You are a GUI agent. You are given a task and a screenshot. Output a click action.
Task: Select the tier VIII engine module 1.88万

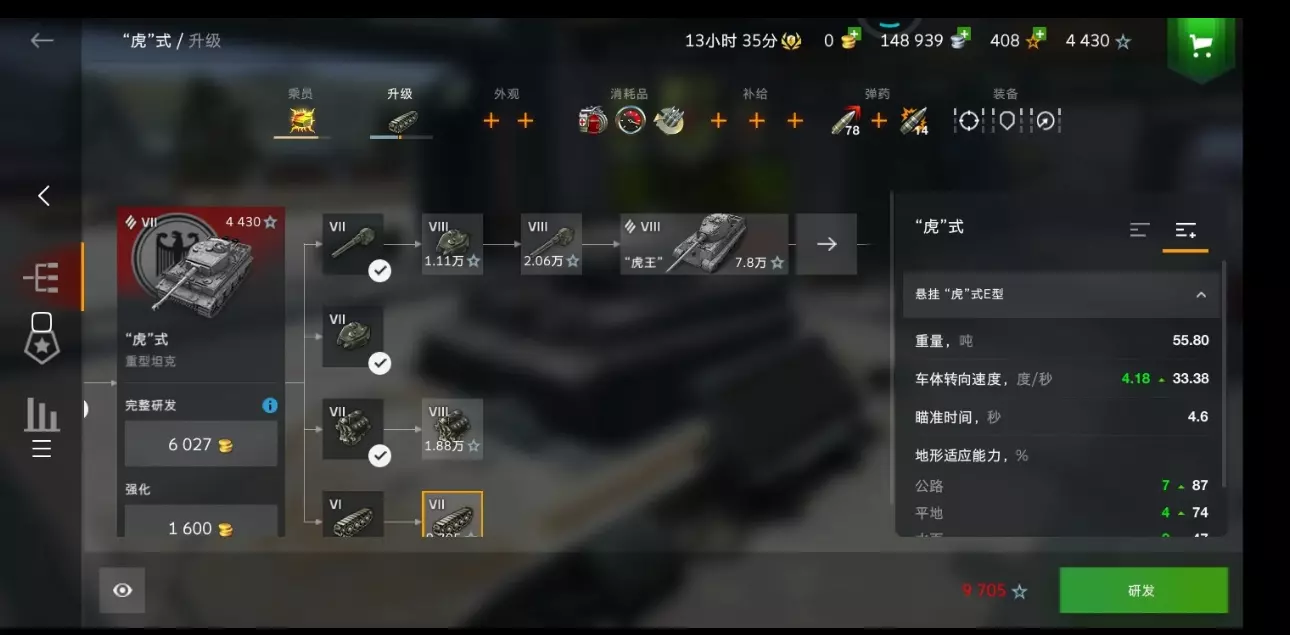[x=452, y=429]
